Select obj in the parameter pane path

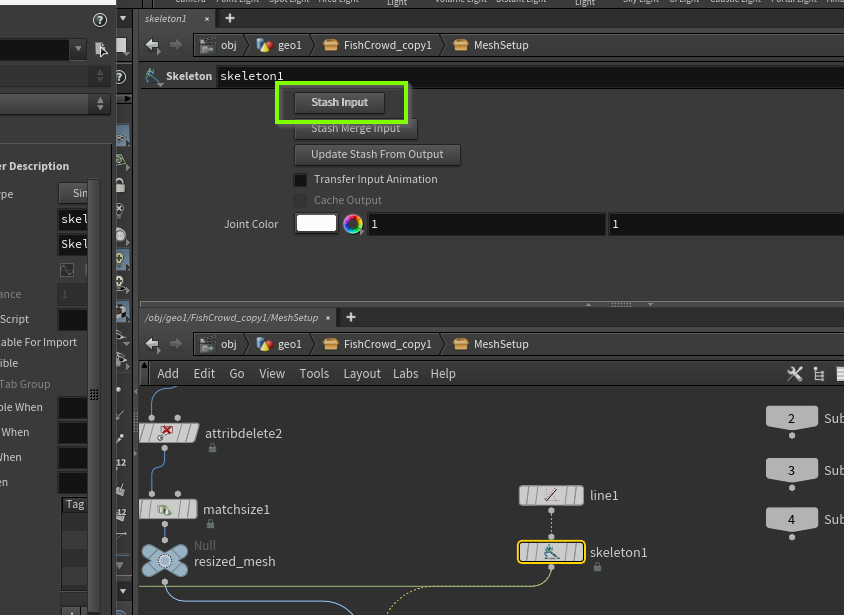pos(219,45)
